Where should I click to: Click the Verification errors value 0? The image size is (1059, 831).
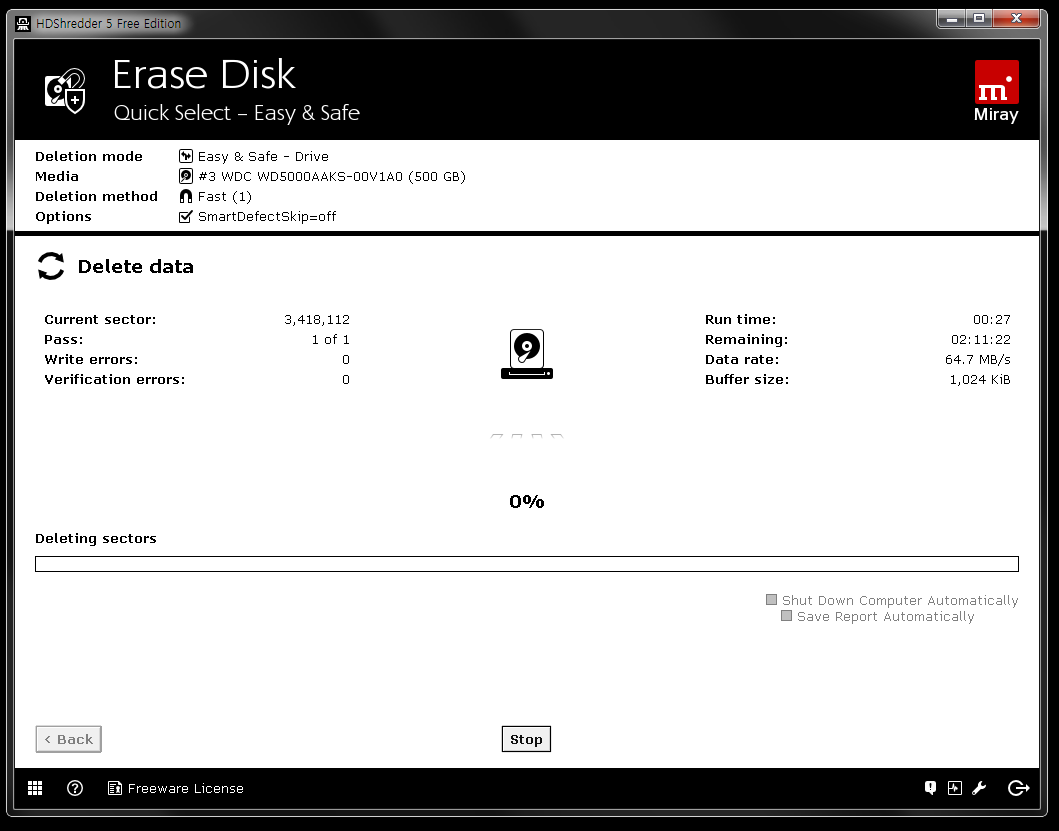pyautogui.click(x=346, y=380)
